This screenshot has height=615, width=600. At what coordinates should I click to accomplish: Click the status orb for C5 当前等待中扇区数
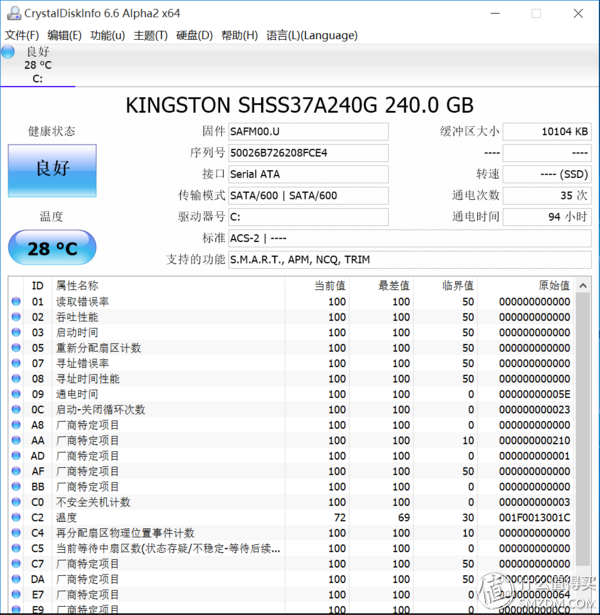pyautogui.click(x=16, y=548)
